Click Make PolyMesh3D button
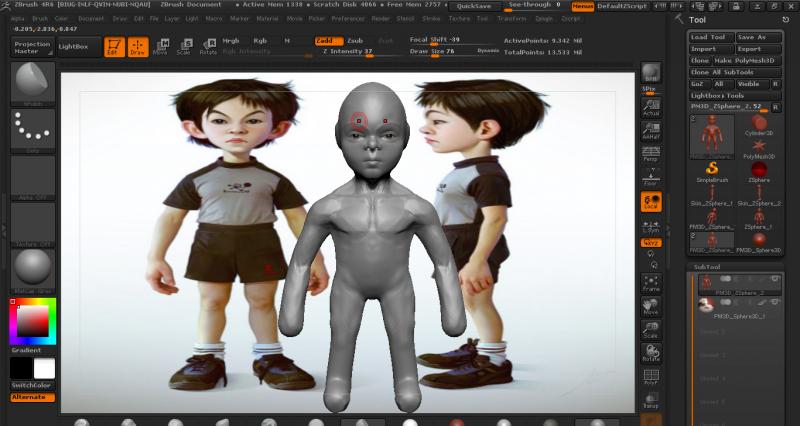The image size is (800, 426). [x=746, y=61]
